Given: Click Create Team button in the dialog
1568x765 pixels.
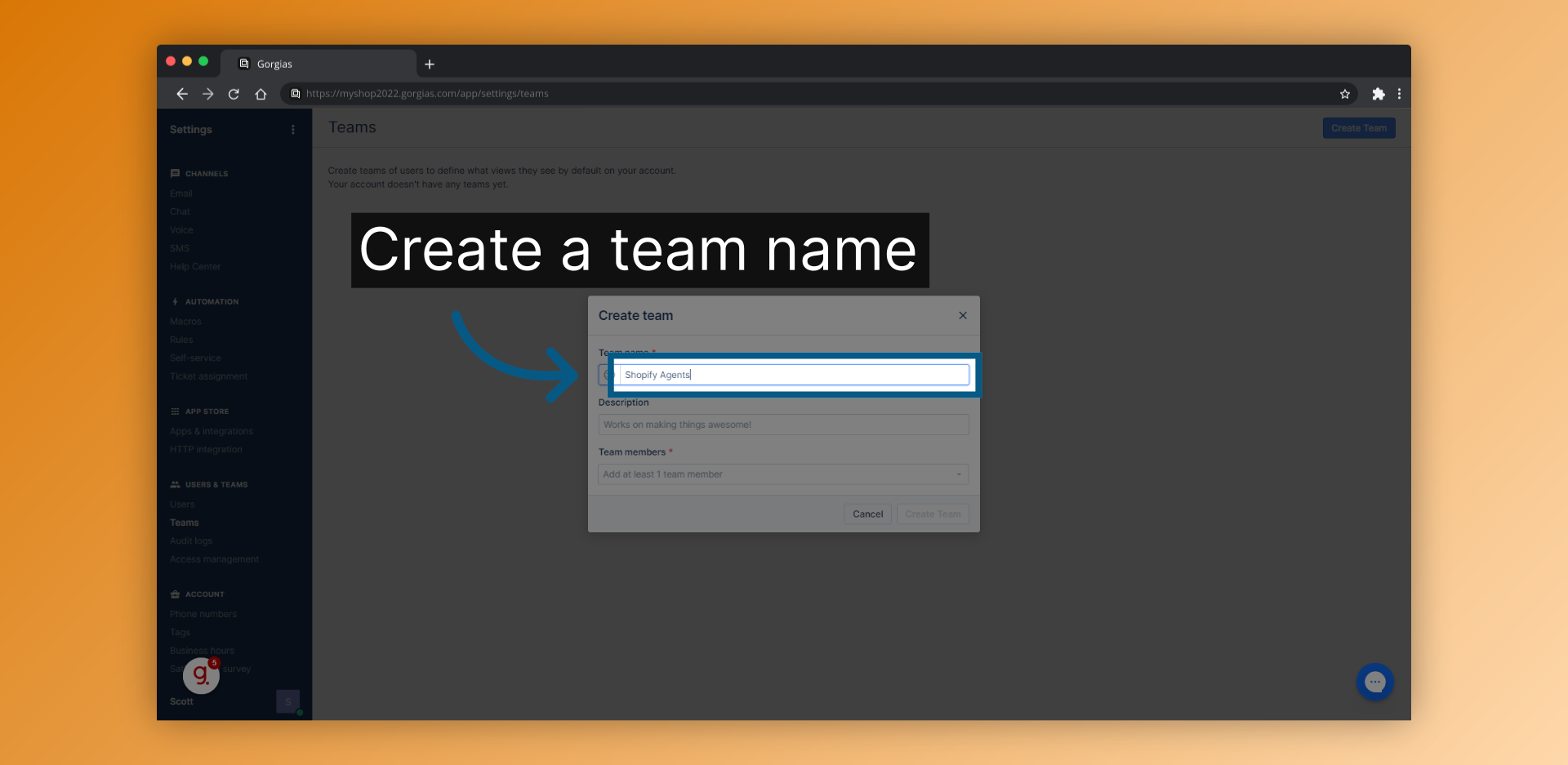Looking at the screenshot, I should click(x=933, y=514).
